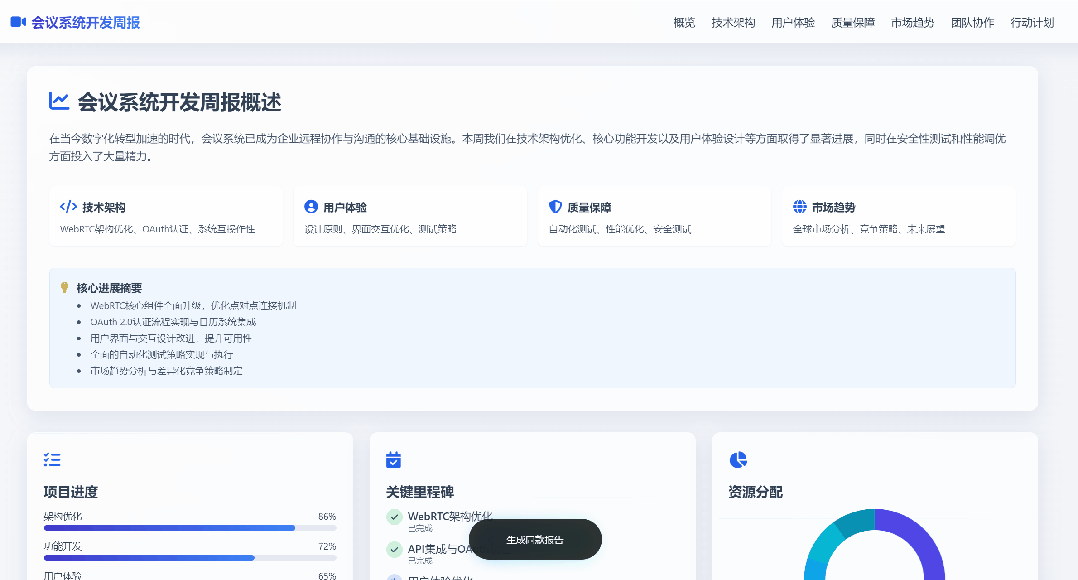Click the video camera logo icon
Screen dimensions: 1078x580
click(18, 22)
